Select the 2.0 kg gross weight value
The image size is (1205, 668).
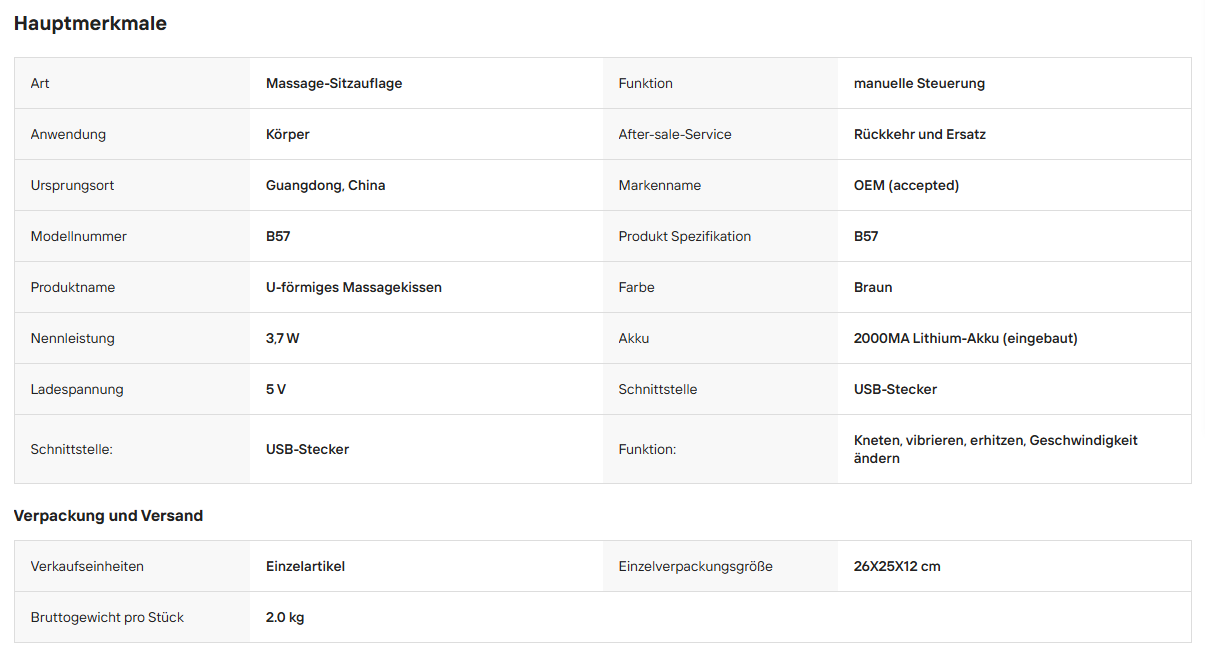coord(285,617)
